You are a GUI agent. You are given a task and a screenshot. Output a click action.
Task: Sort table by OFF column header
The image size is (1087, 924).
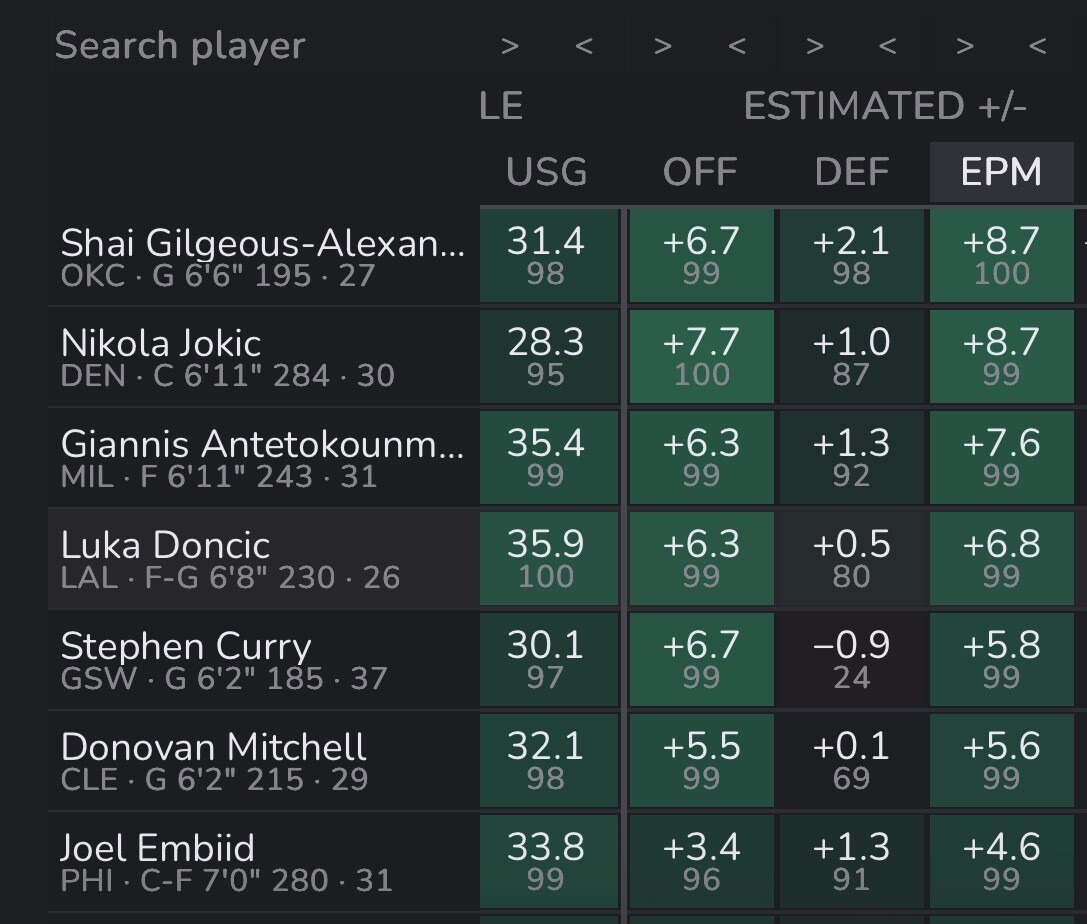click(700, 172)
